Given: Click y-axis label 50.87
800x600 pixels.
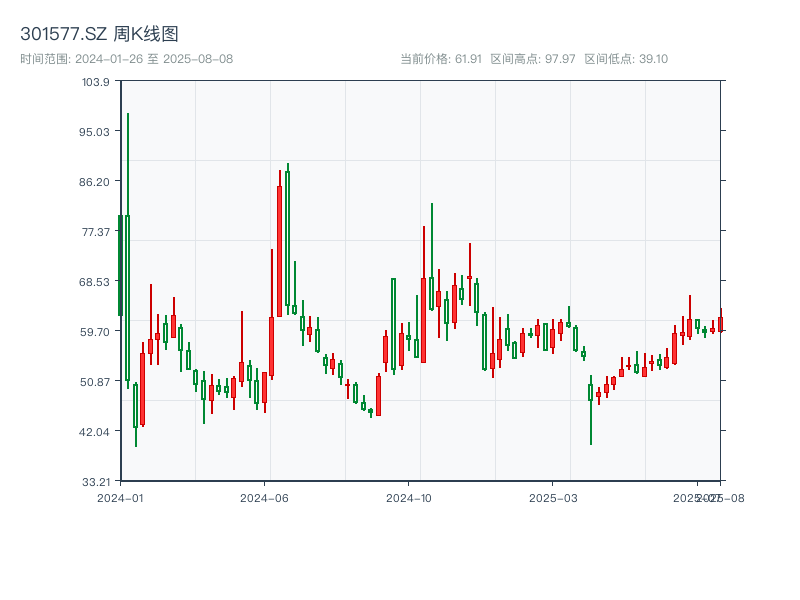Looking at the screenshot, I should coord(94,382).
